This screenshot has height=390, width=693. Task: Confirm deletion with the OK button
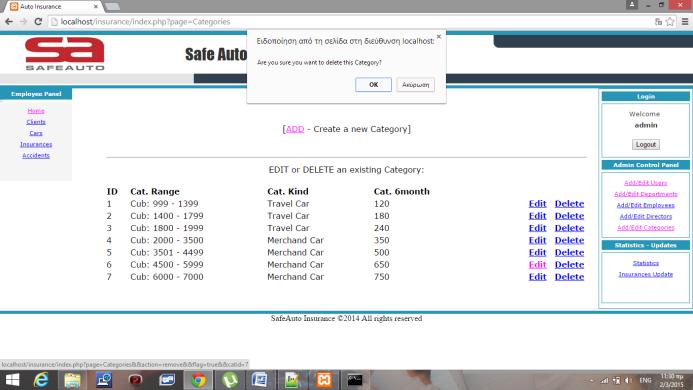[x=373, y=84]
